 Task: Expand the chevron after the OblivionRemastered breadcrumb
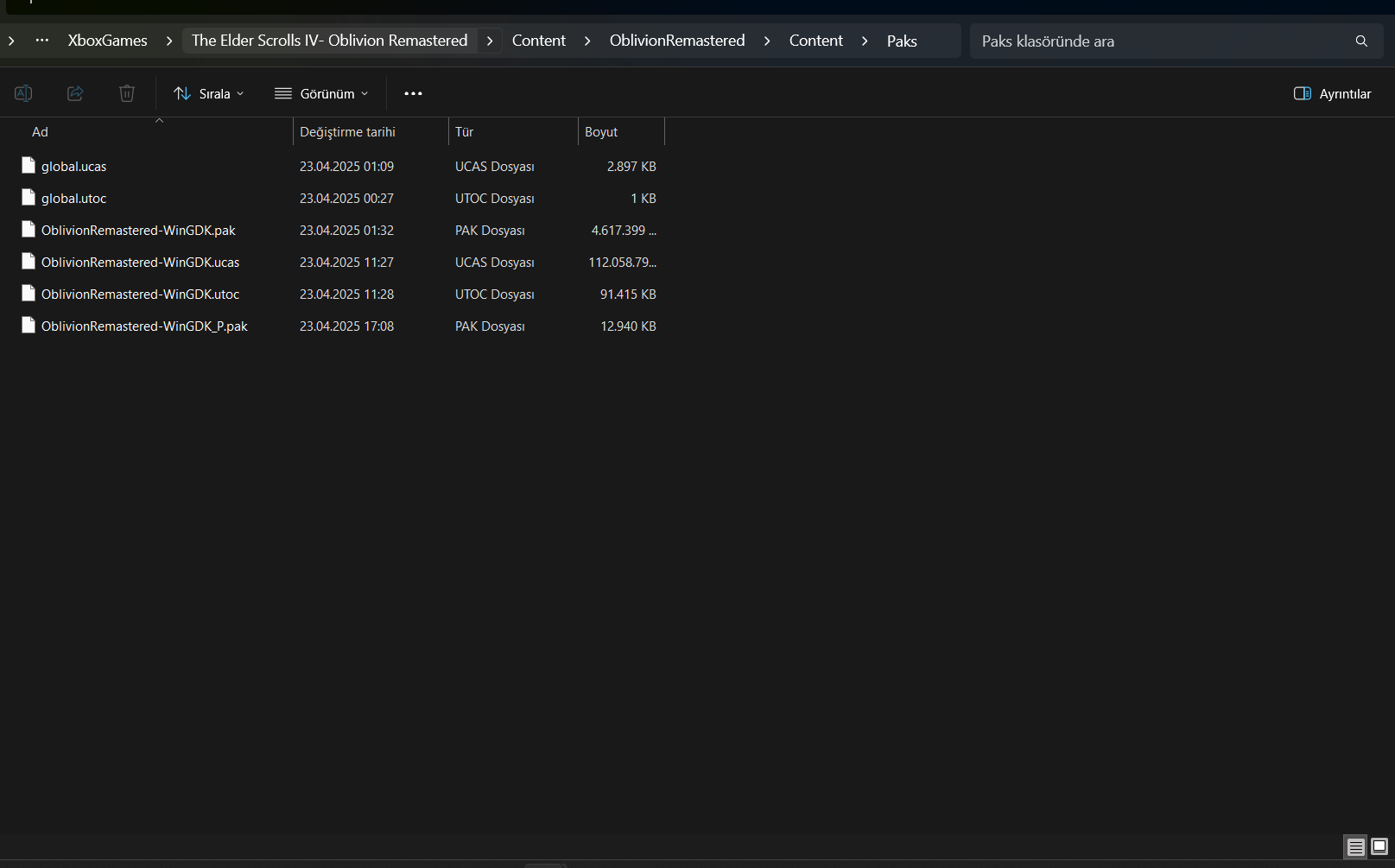pos(767,41)
